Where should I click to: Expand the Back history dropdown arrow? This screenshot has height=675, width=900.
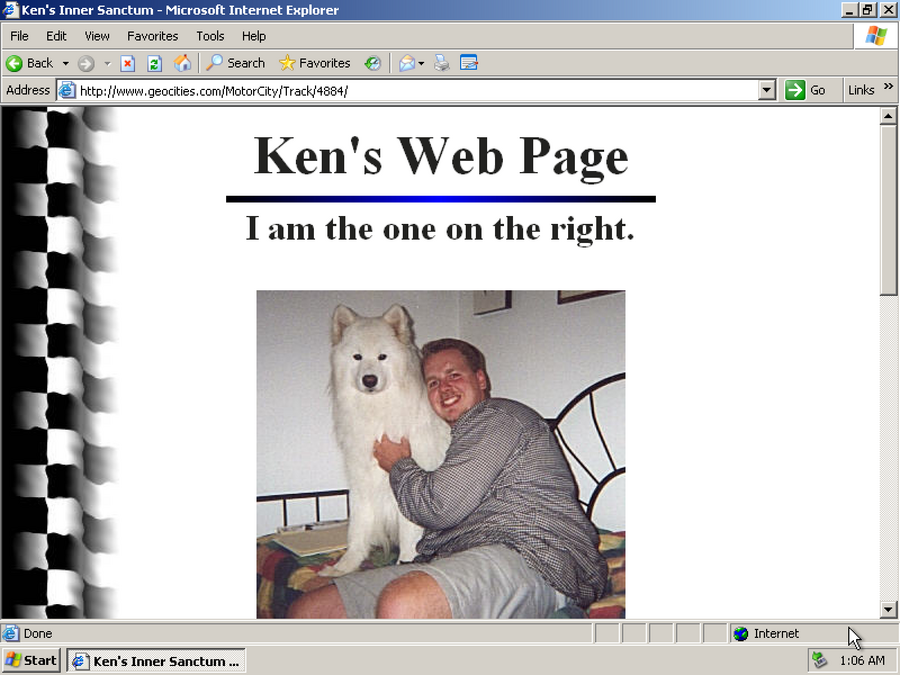pos(65,63)
